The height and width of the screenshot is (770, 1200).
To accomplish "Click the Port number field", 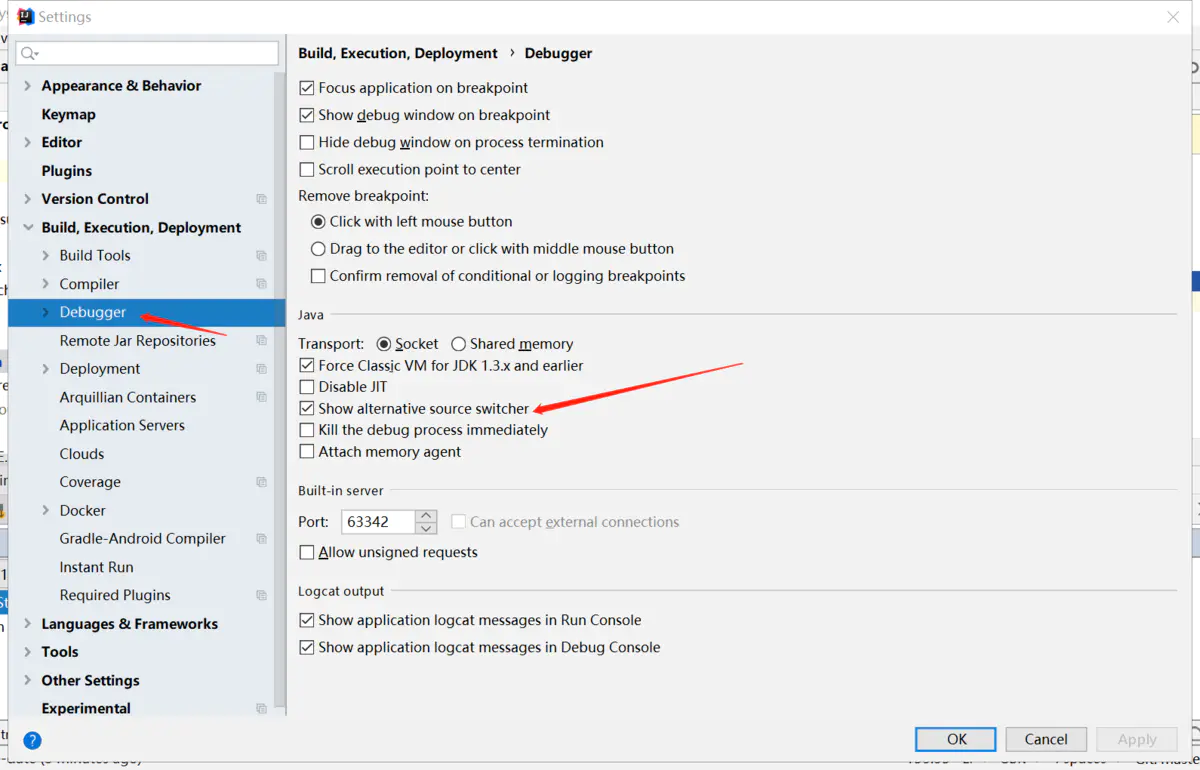I will (x=379, y=522).
